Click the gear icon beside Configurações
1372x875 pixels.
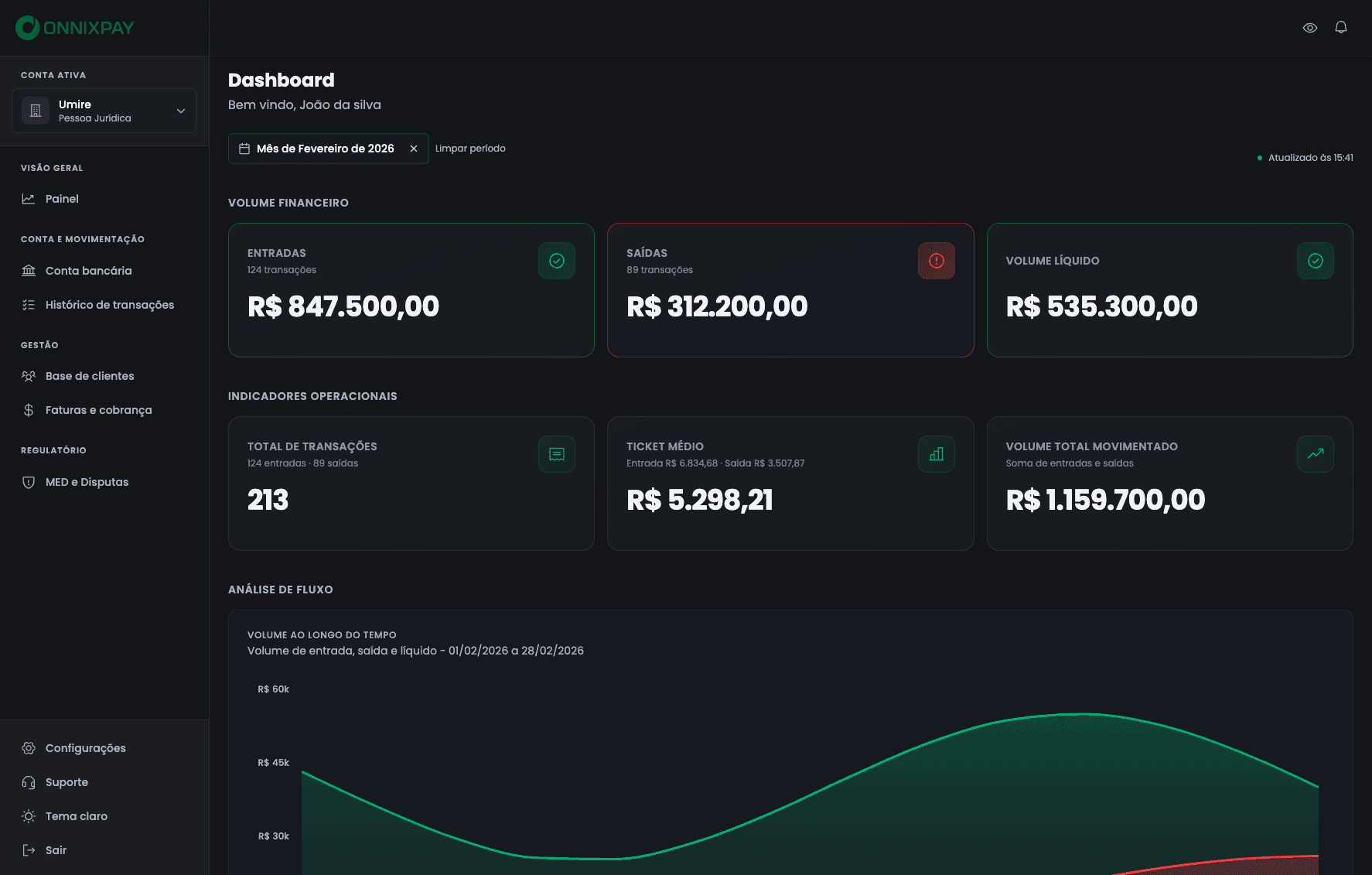point(29,748)
